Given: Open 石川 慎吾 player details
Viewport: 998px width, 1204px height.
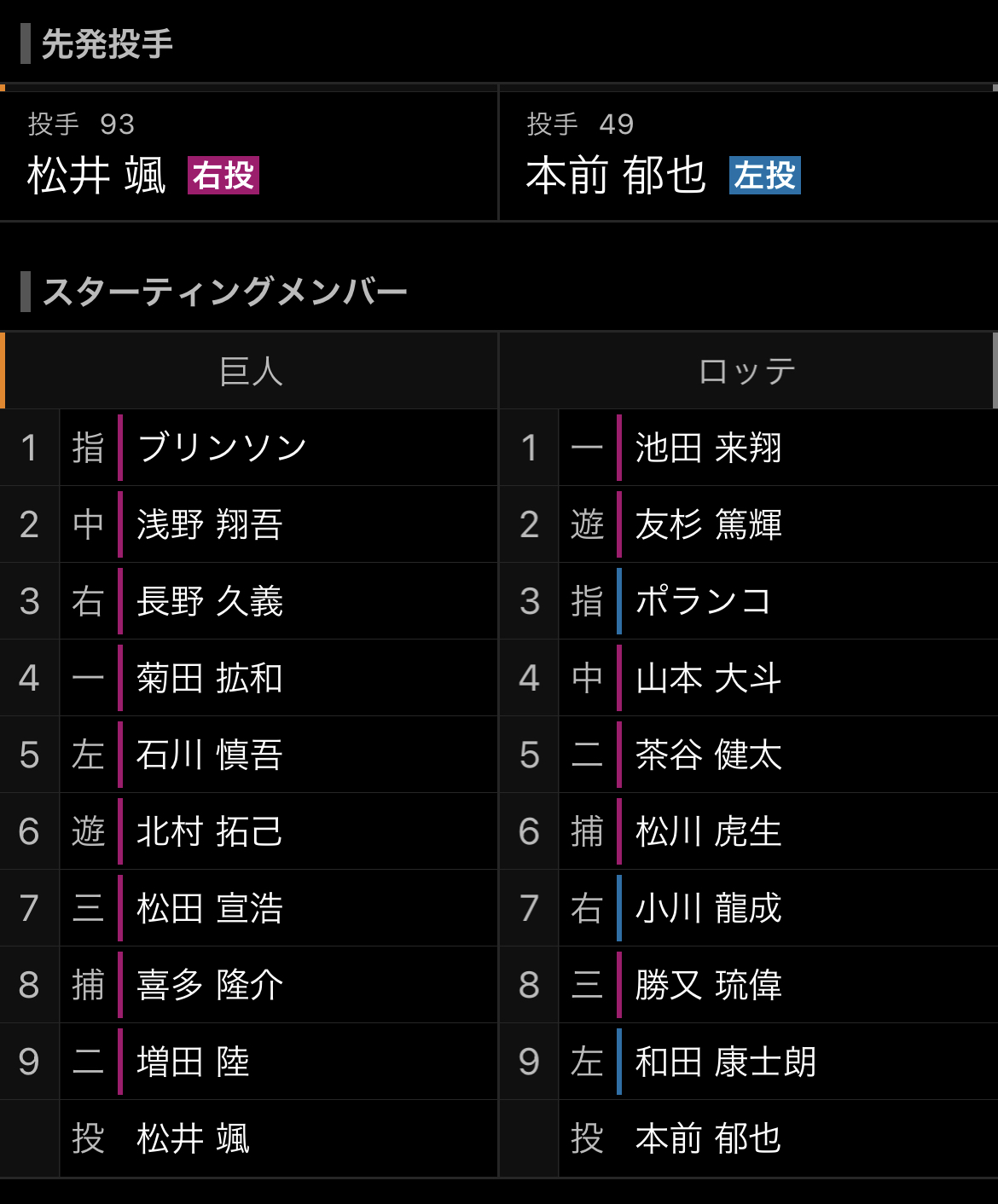Looking at the screenshot, I should click(x=210, y=755).
